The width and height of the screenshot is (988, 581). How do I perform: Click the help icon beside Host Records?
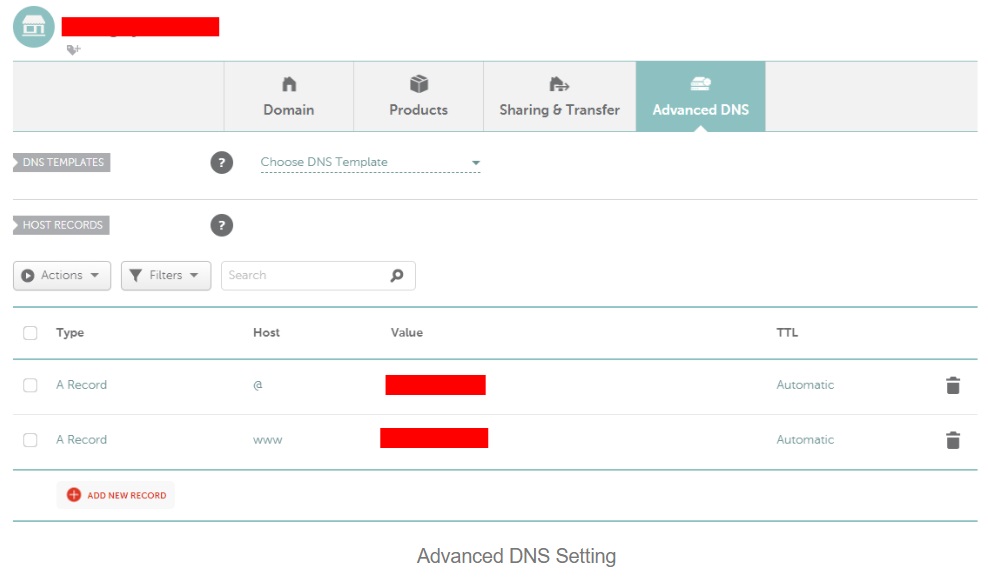[x=221, y=225]
